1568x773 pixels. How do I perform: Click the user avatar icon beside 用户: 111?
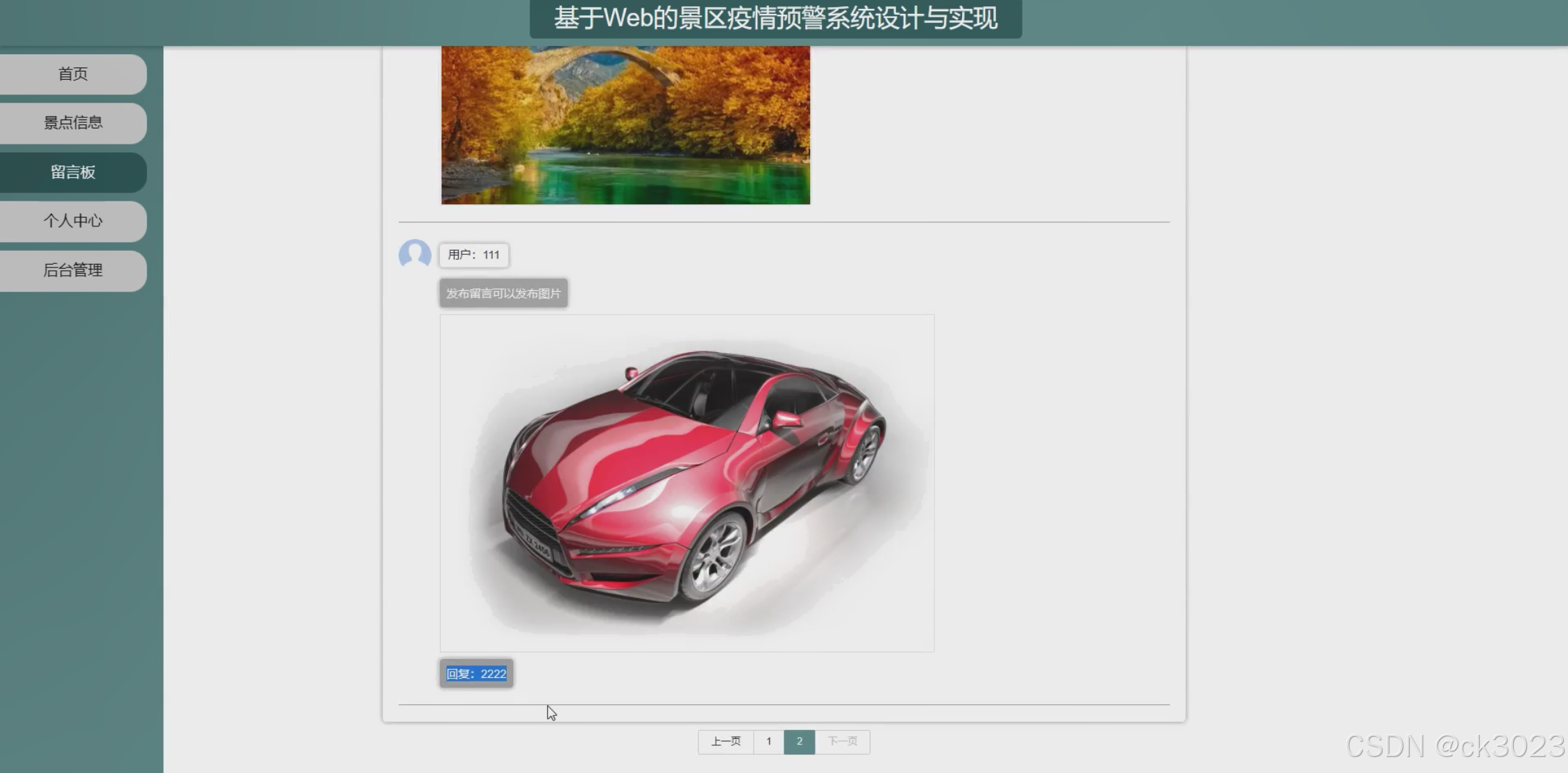pyautogui.click(x=414, y=254)
